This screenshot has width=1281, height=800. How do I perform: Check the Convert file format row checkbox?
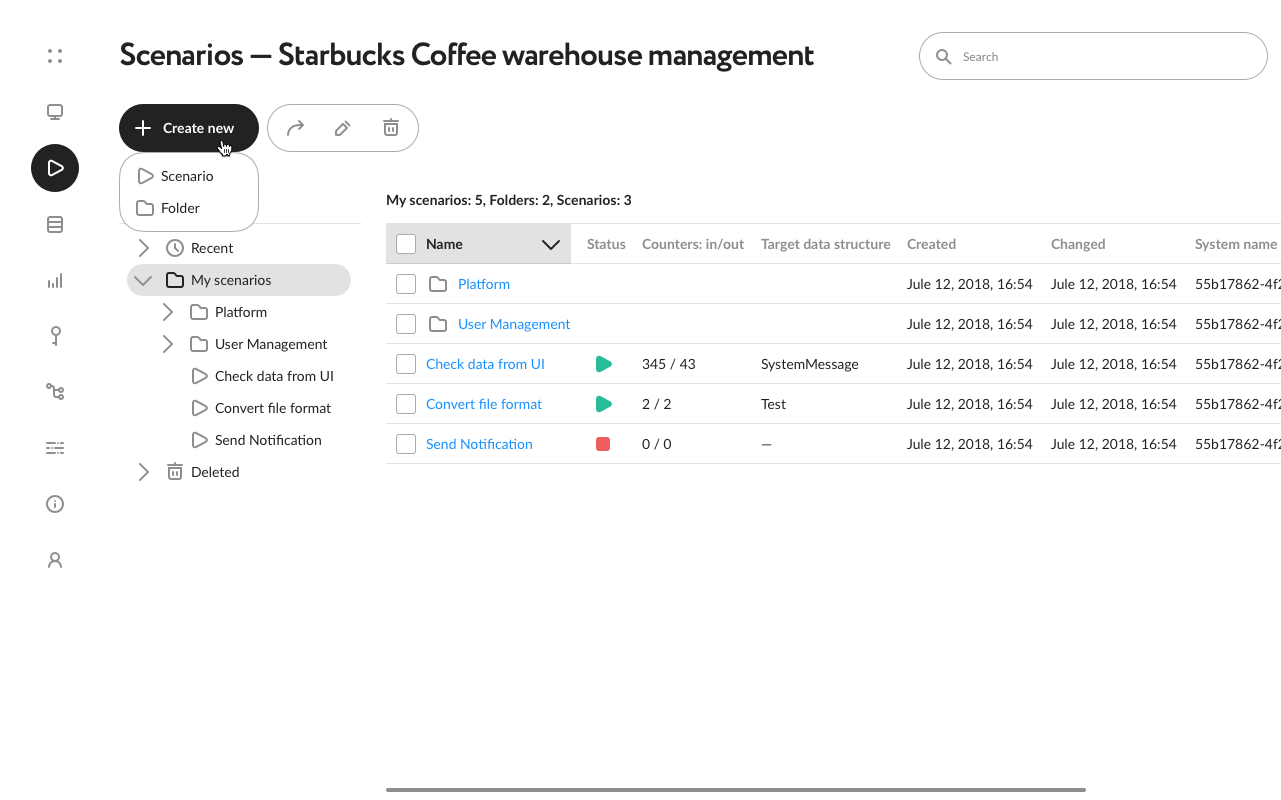point(406,404)
